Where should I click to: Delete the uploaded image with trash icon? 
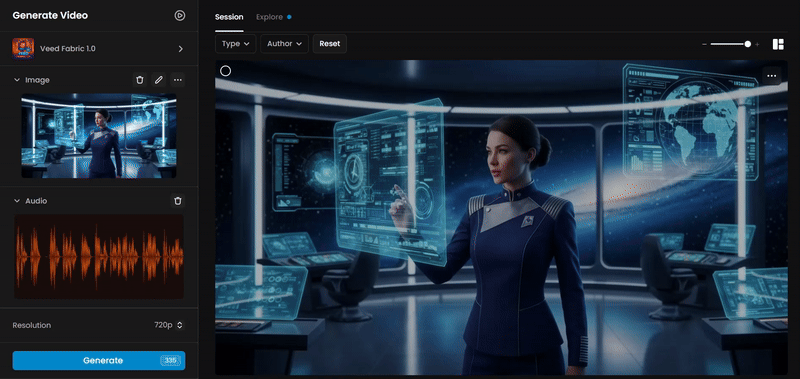140,80
